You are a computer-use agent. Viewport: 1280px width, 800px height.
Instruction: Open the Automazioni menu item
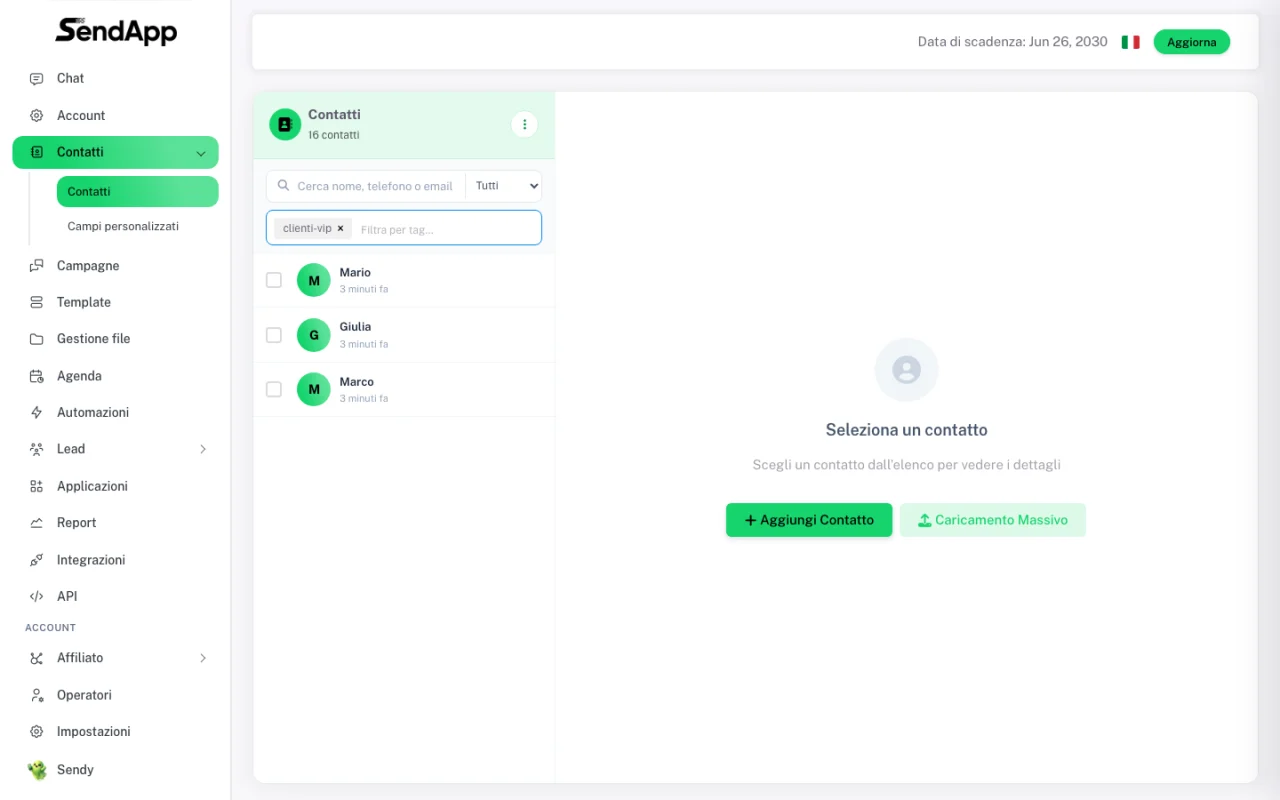tap(115, 412)
